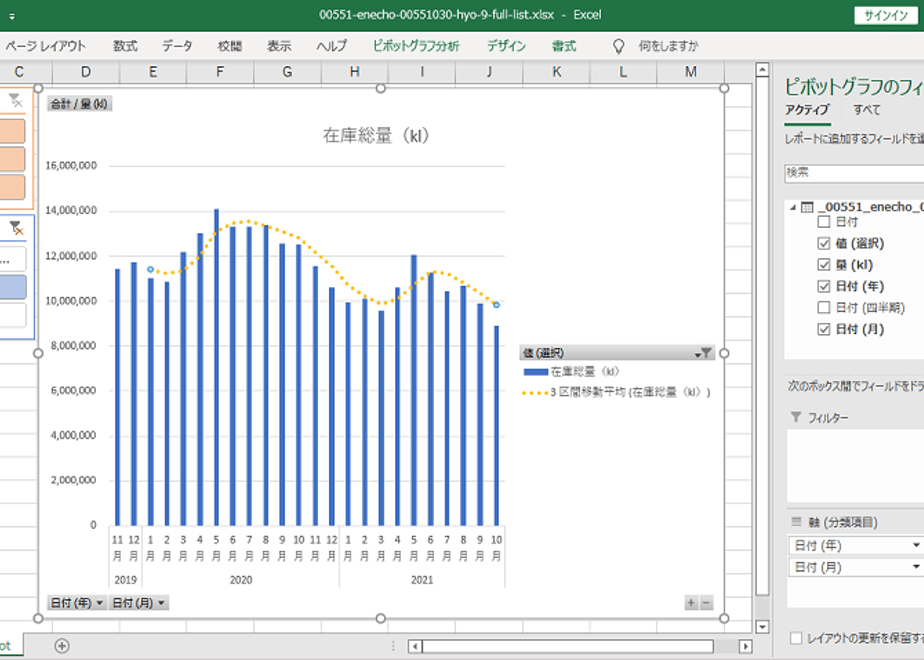Click the lightbulb Tell Me icon

(x=618, y=46)
